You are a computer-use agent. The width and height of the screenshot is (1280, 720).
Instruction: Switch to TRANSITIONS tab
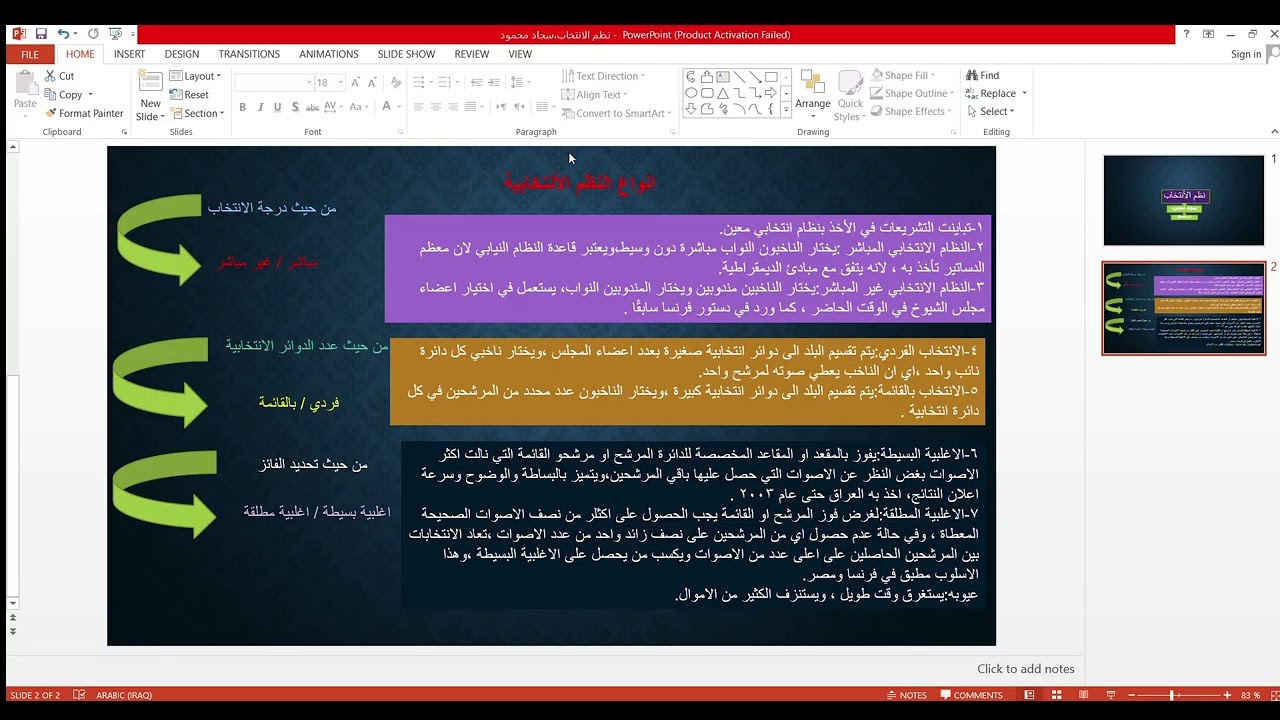tap(249, 54)
